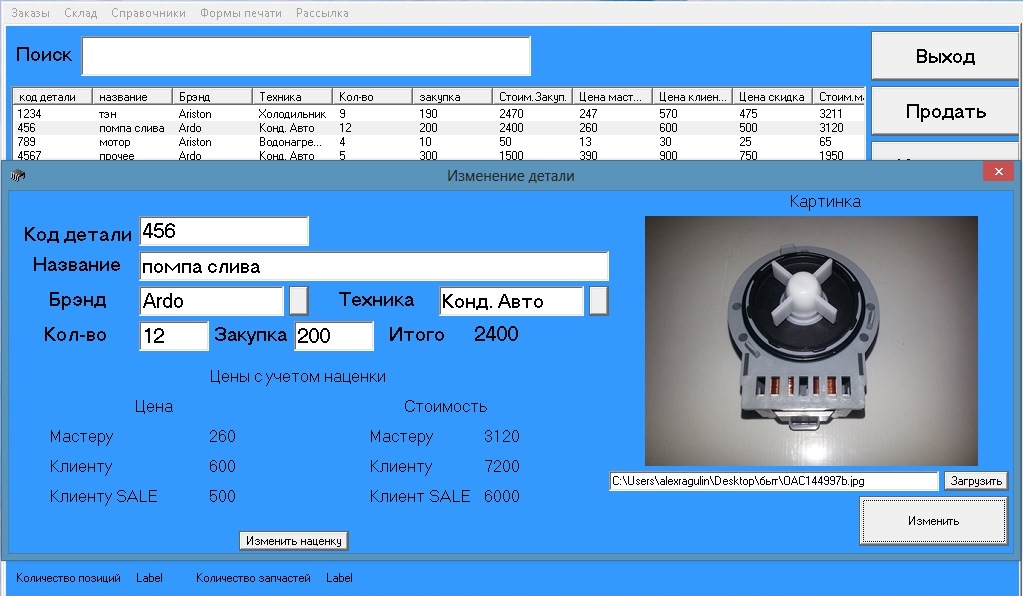Click the Поиск search field
Image resolution: width=1023 pixels, height=596 pixels.
(x=306, y=56)
